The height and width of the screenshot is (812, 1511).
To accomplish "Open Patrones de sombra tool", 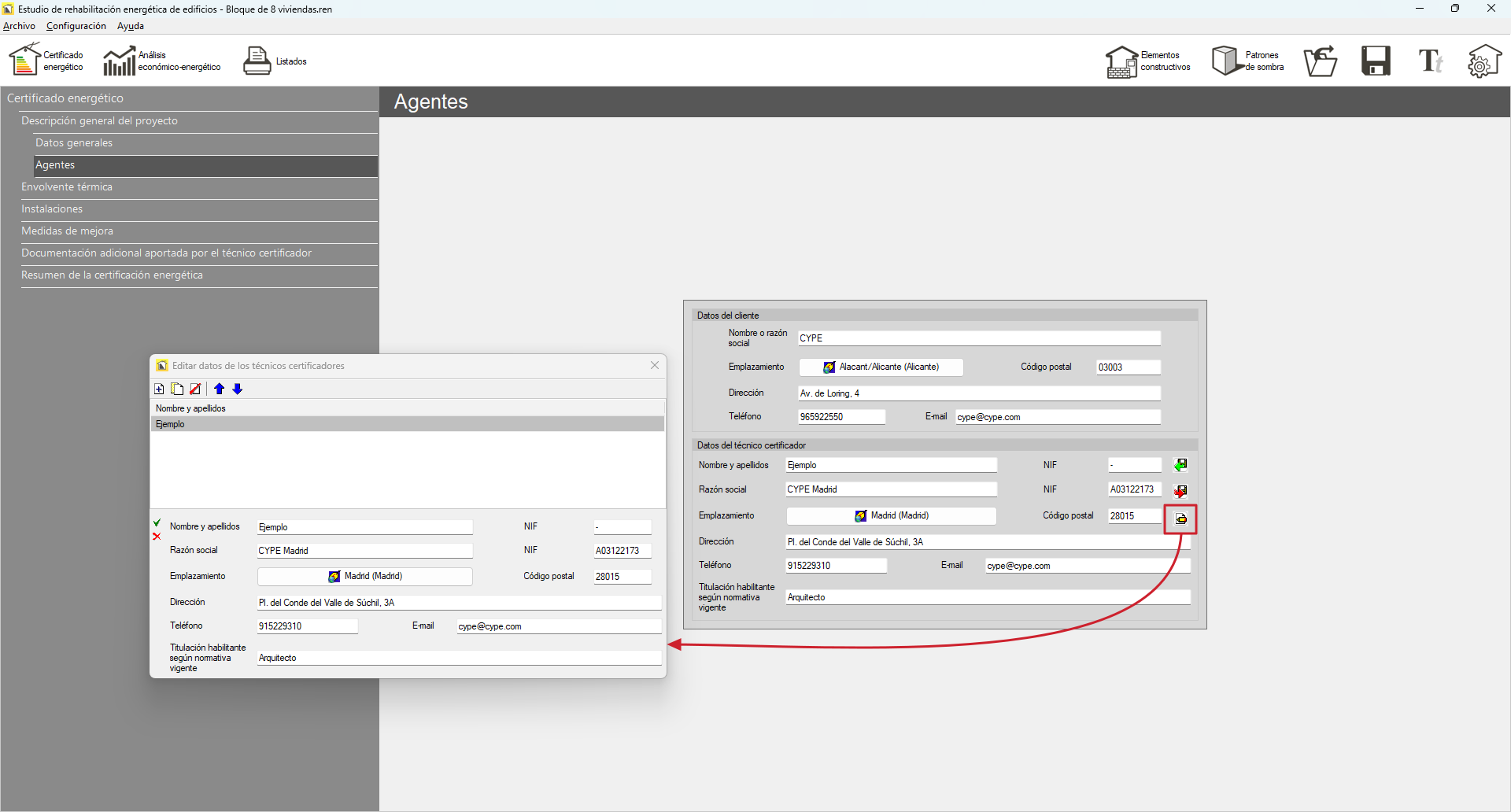I will [x=1248, y=61].
